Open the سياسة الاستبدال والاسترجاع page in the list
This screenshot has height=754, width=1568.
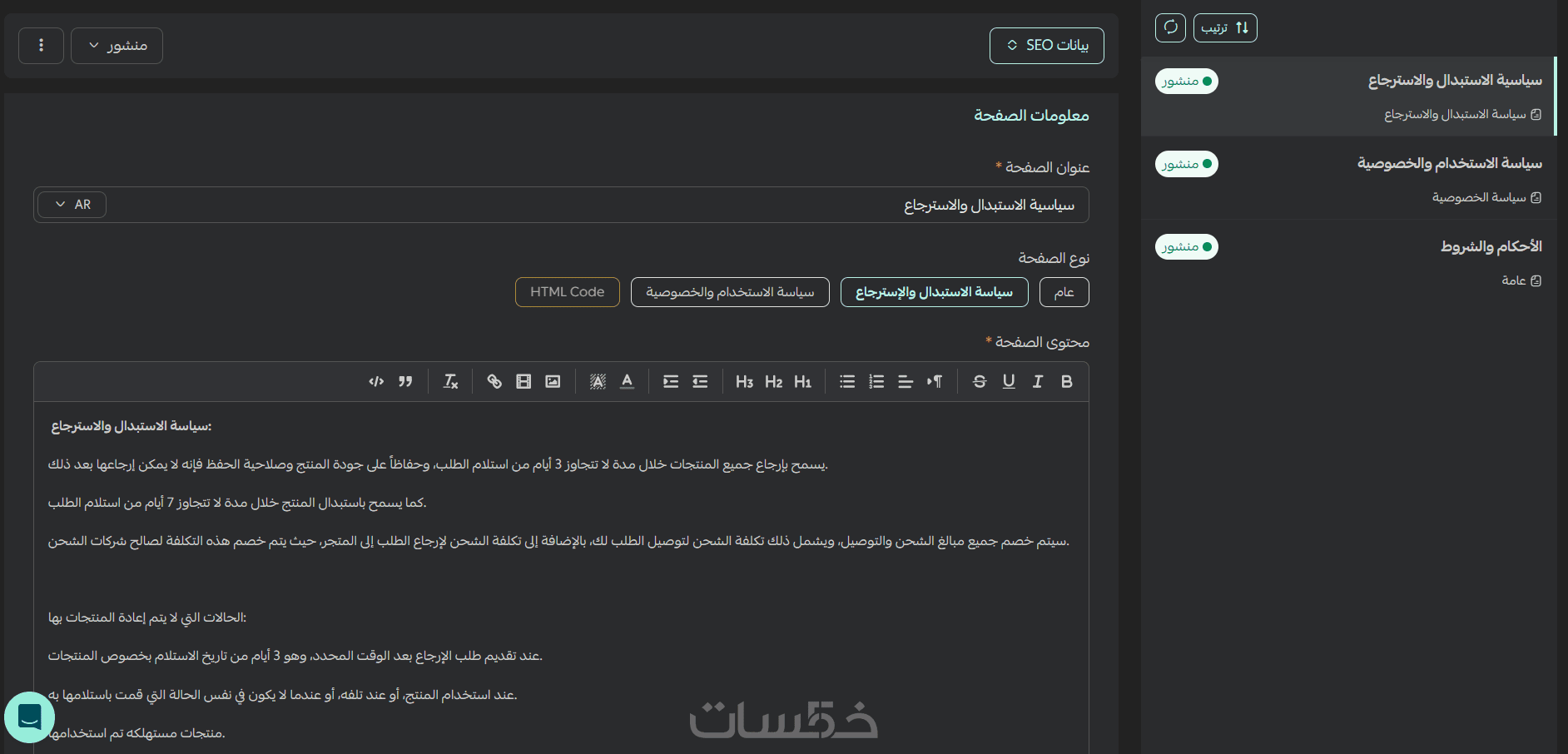(1348, 97)
